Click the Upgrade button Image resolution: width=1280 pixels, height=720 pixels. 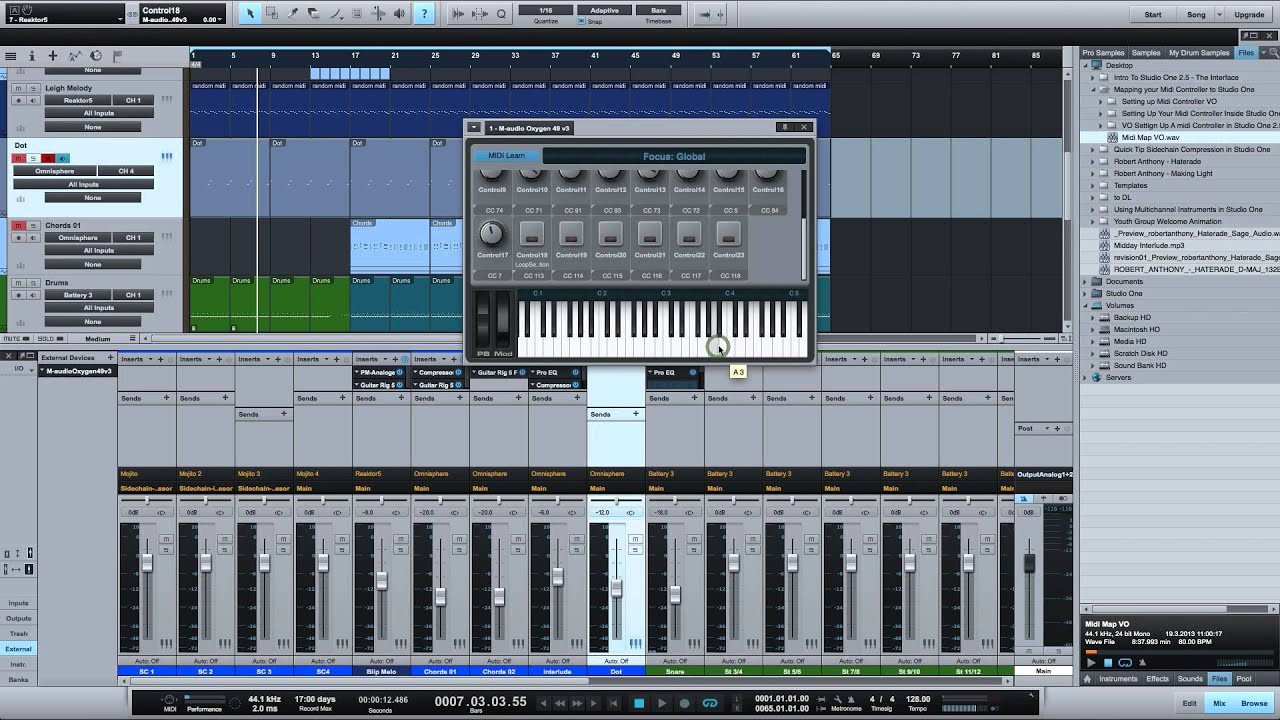tap(1249, 15)
